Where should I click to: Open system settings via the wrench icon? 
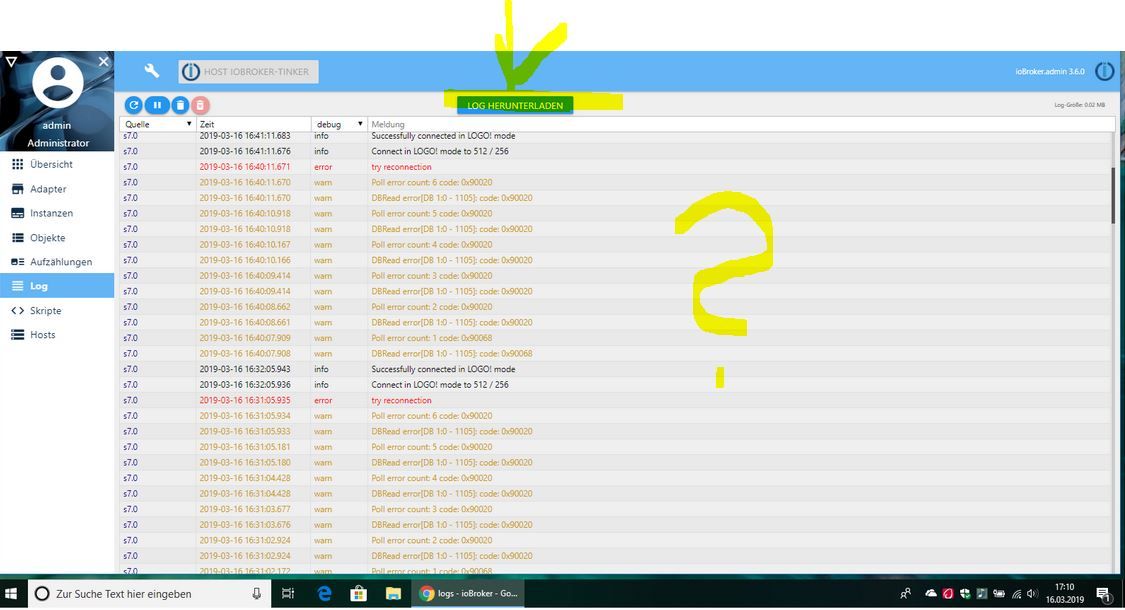tap(151, 71)
